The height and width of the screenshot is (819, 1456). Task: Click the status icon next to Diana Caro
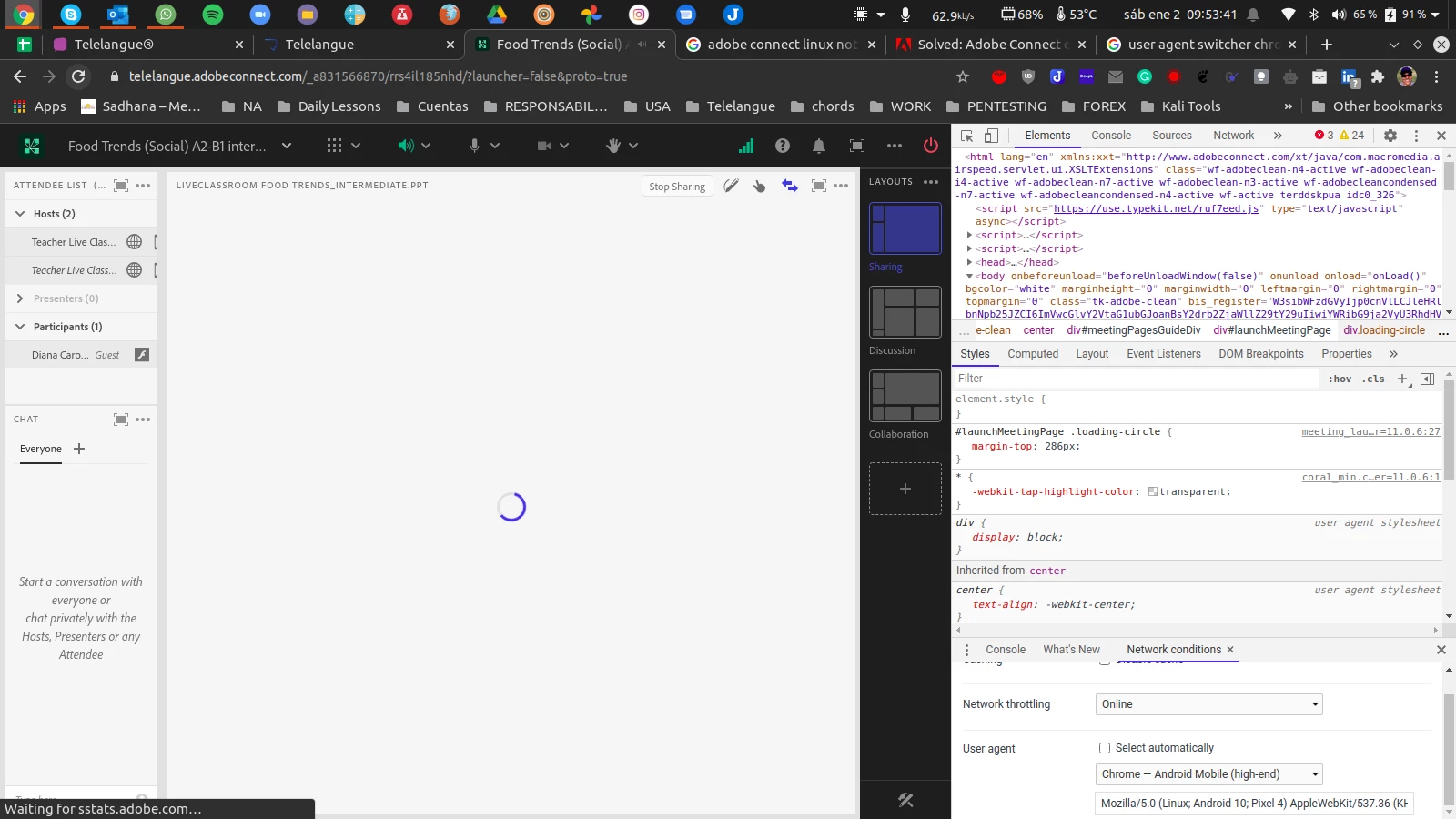tap(142, 355)
